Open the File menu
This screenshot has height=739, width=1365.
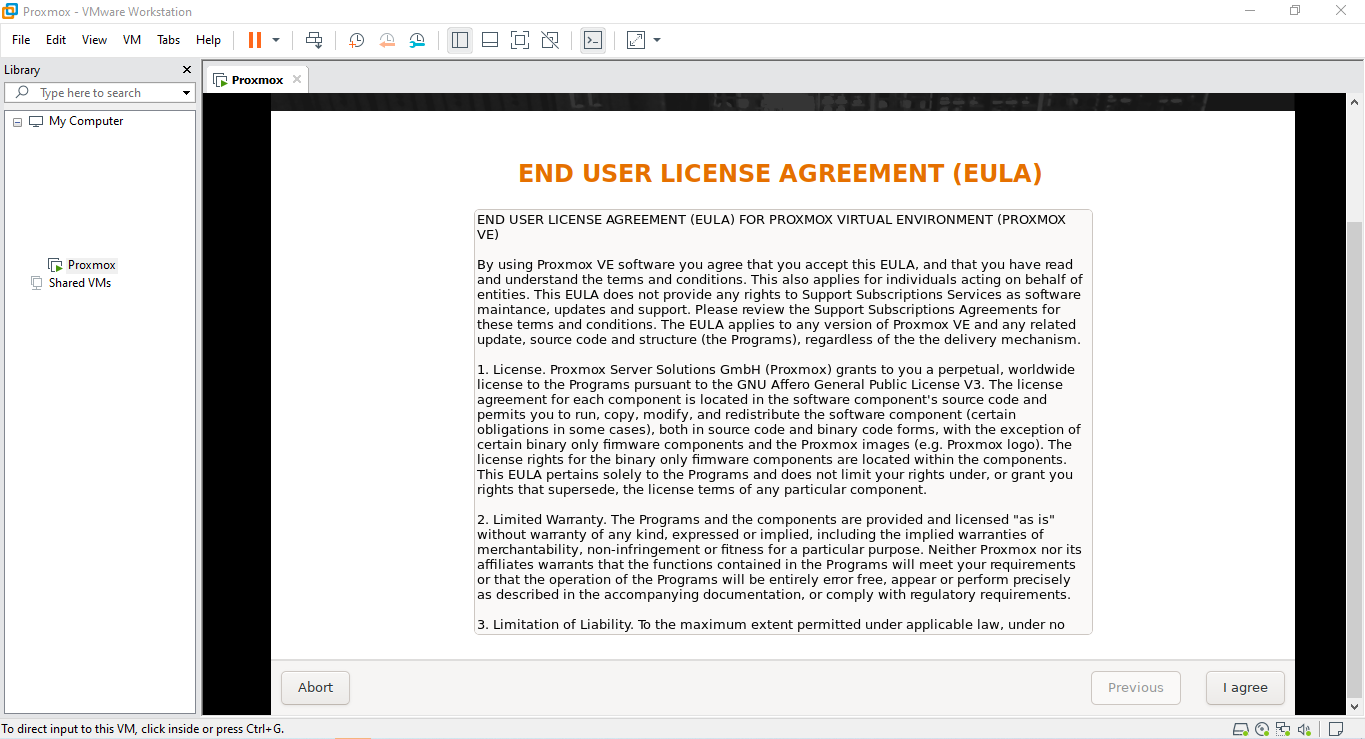[x=21, y=40]
